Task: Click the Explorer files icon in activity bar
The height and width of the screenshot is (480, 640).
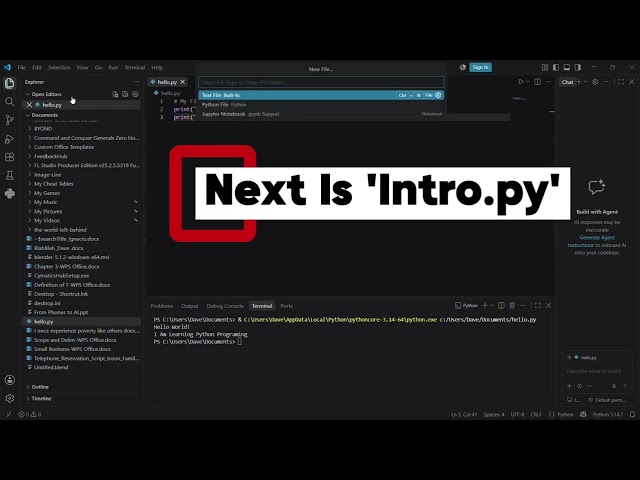Action: coord(9,83)
